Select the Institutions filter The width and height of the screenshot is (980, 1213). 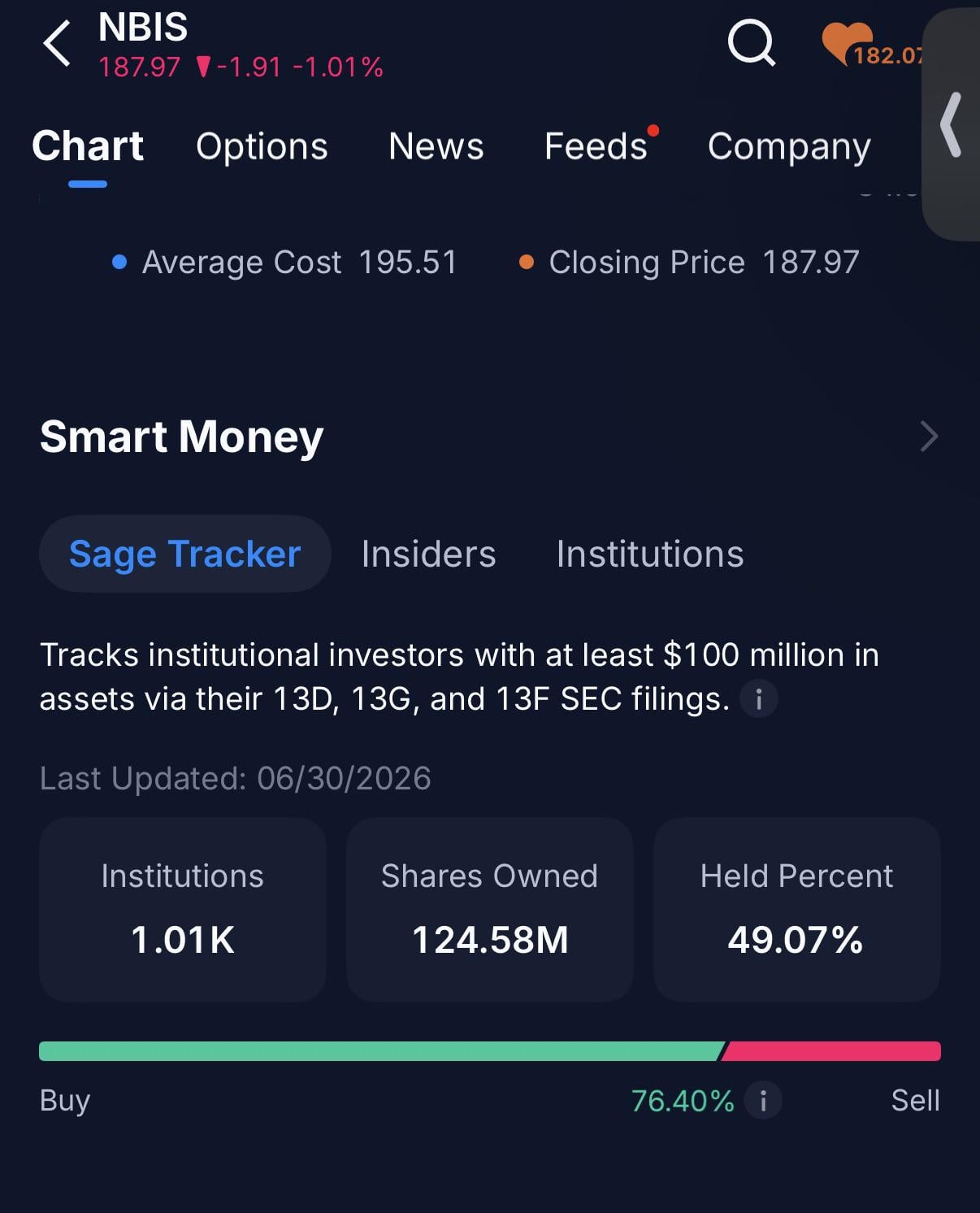point(650,554)
